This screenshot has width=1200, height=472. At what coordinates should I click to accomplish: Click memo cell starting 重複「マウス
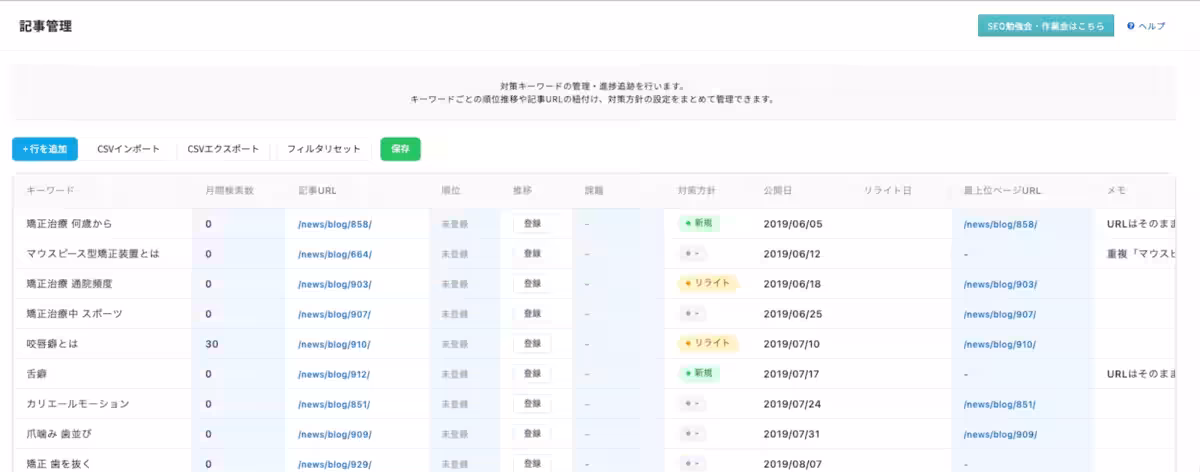[x=1139, y=254]
